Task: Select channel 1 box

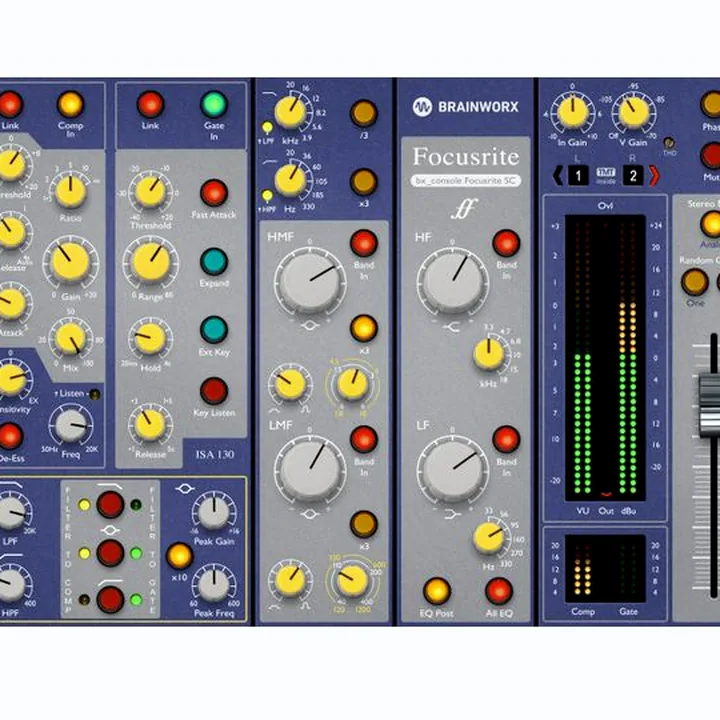Action: tap(578, 175)
